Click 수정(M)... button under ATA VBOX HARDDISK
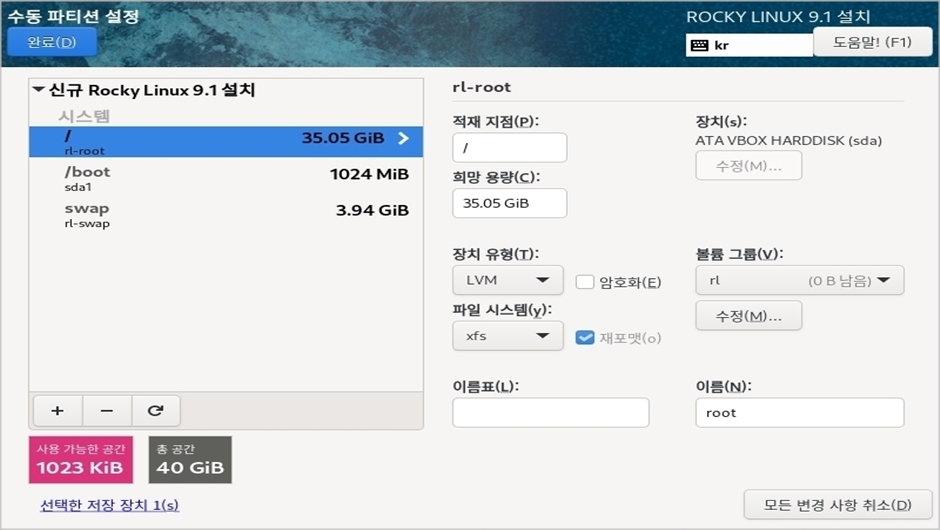This screenshot has width=940, height=530. [749, 166]
